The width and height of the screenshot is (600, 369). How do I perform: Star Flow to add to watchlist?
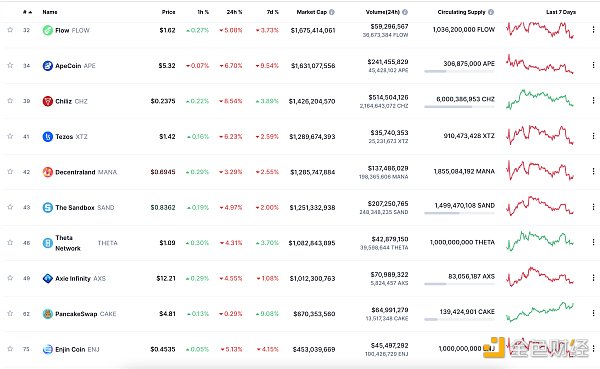pyautogui.click(x=10, y=30)
